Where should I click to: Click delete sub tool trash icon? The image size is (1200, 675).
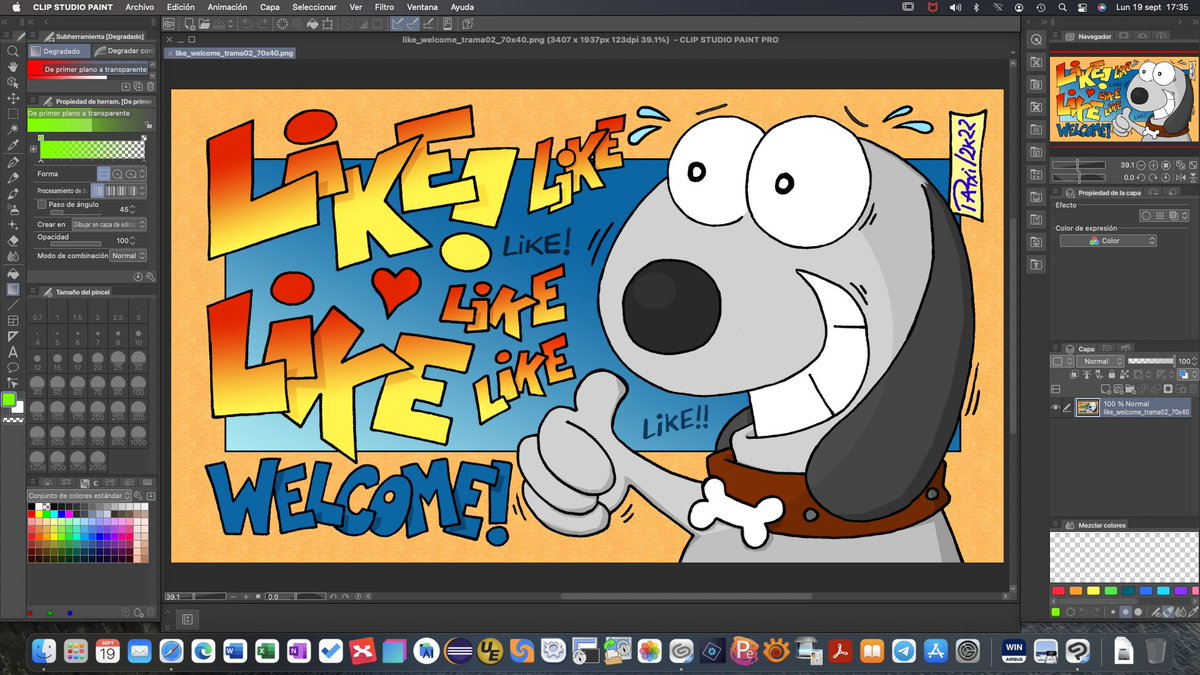click(x=151, y=86)
